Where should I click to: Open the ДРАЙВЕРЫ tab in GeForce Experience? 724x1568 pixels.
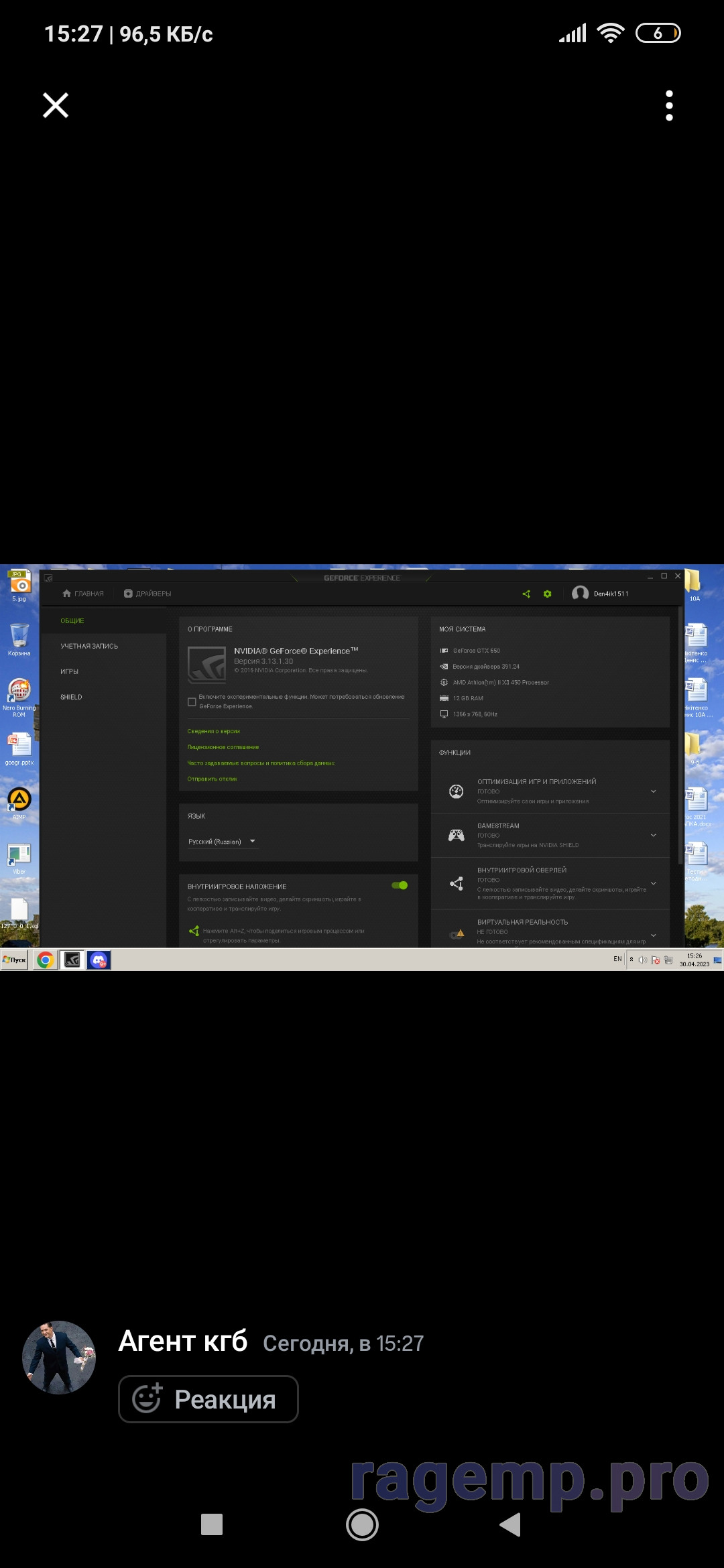point(147,594)
